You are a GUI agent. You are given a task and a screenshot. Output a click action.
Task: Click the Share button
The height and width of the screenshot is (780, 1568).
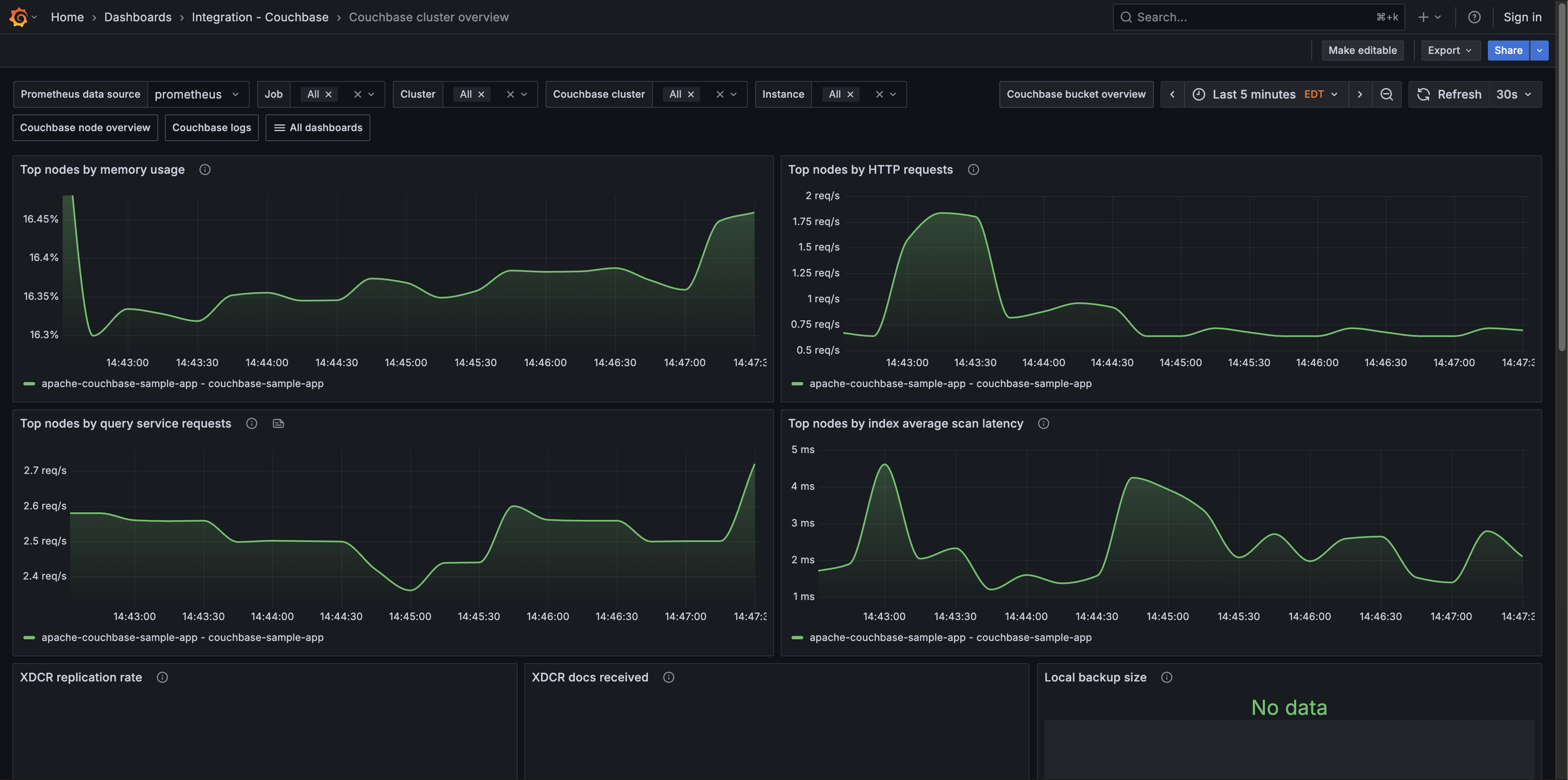click(x=1508, y=51)
